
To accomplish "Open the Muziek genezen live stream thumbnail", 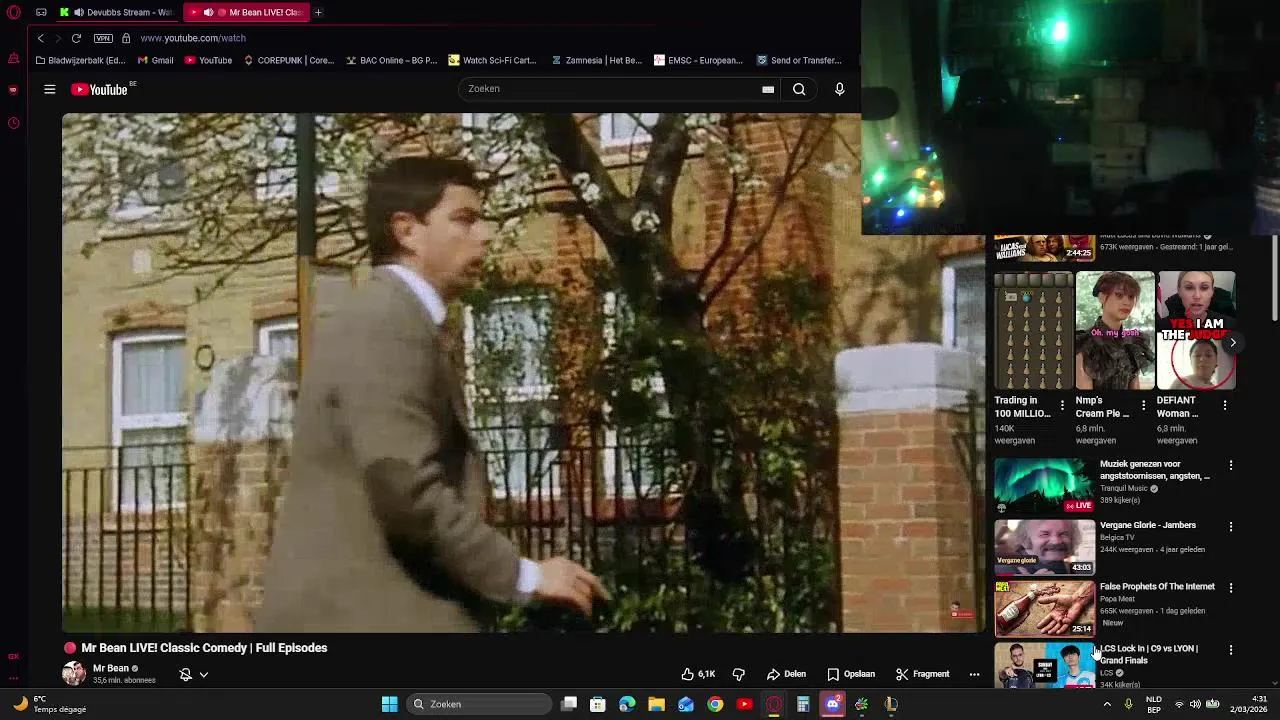I will (x=1044, y=485).
